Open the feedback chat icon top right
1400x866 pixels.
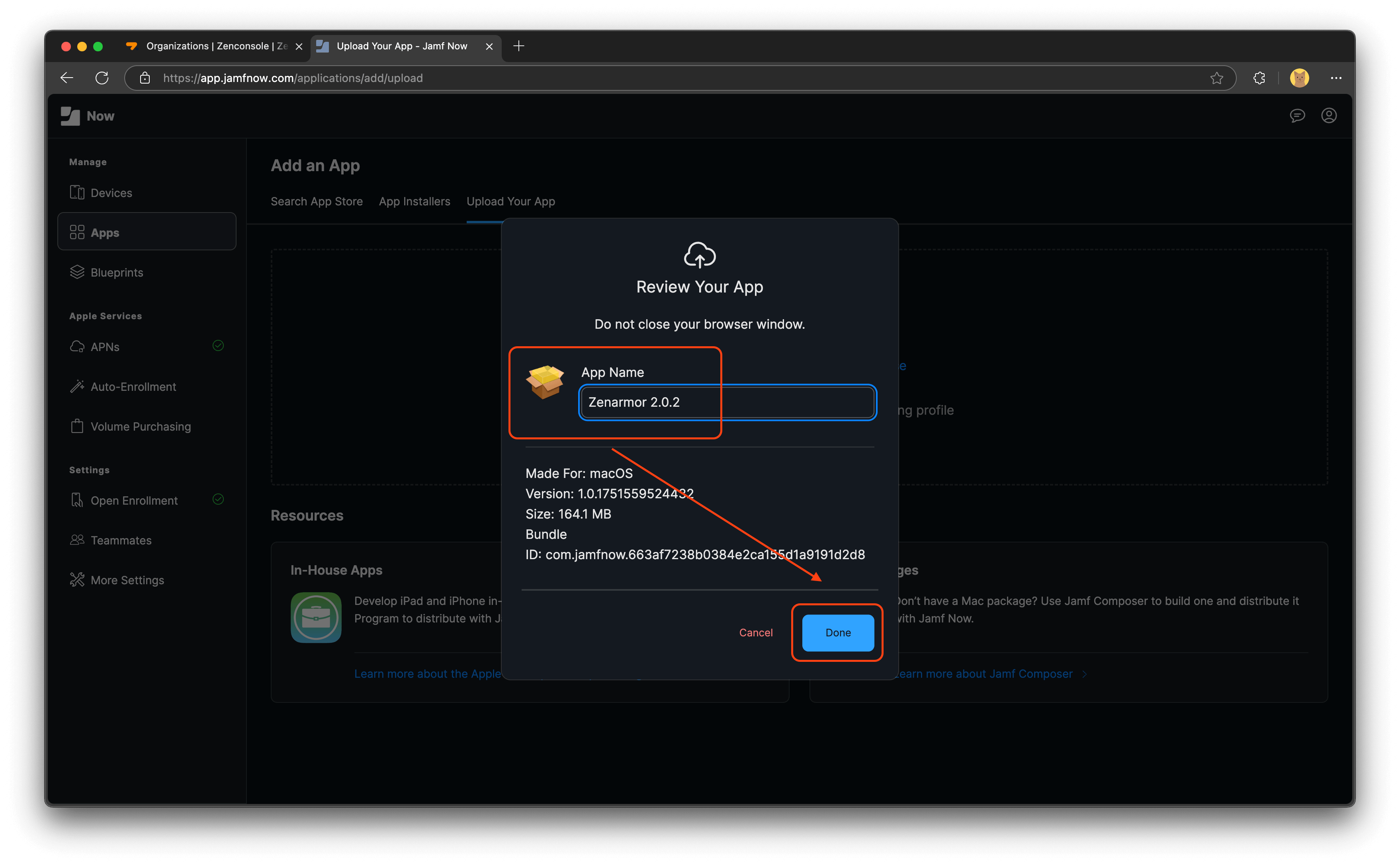coord(1297,116)
